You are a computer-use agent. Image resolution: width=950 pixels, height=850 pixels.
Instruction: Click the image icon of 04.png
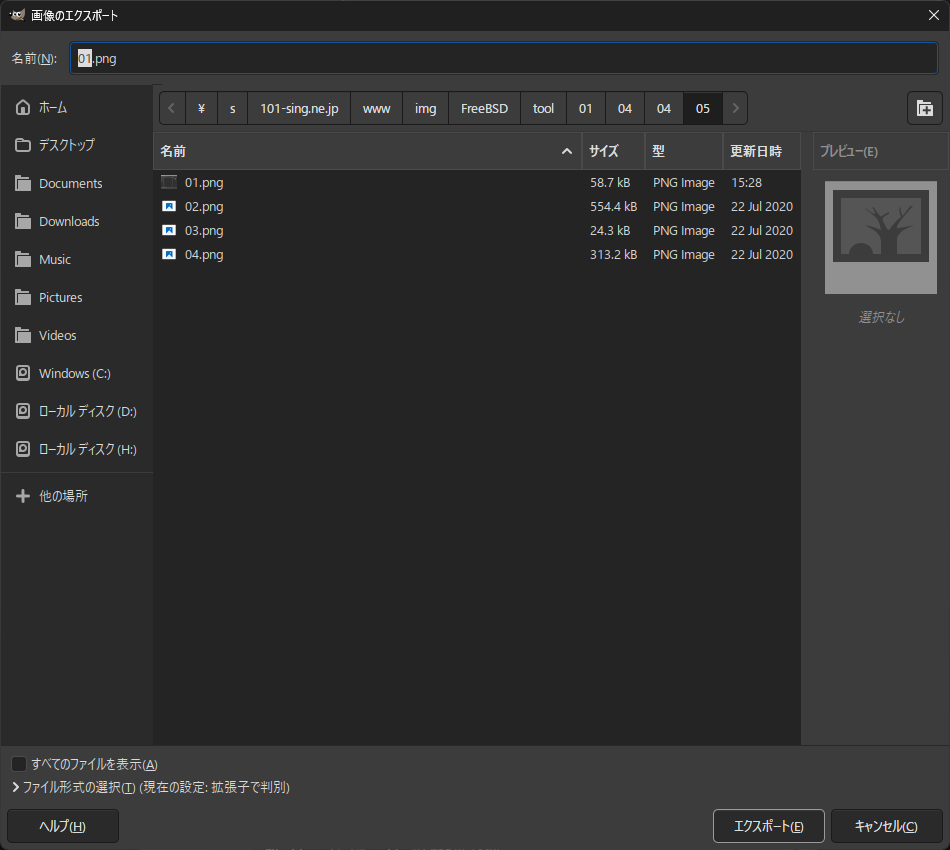pos(169,254)
